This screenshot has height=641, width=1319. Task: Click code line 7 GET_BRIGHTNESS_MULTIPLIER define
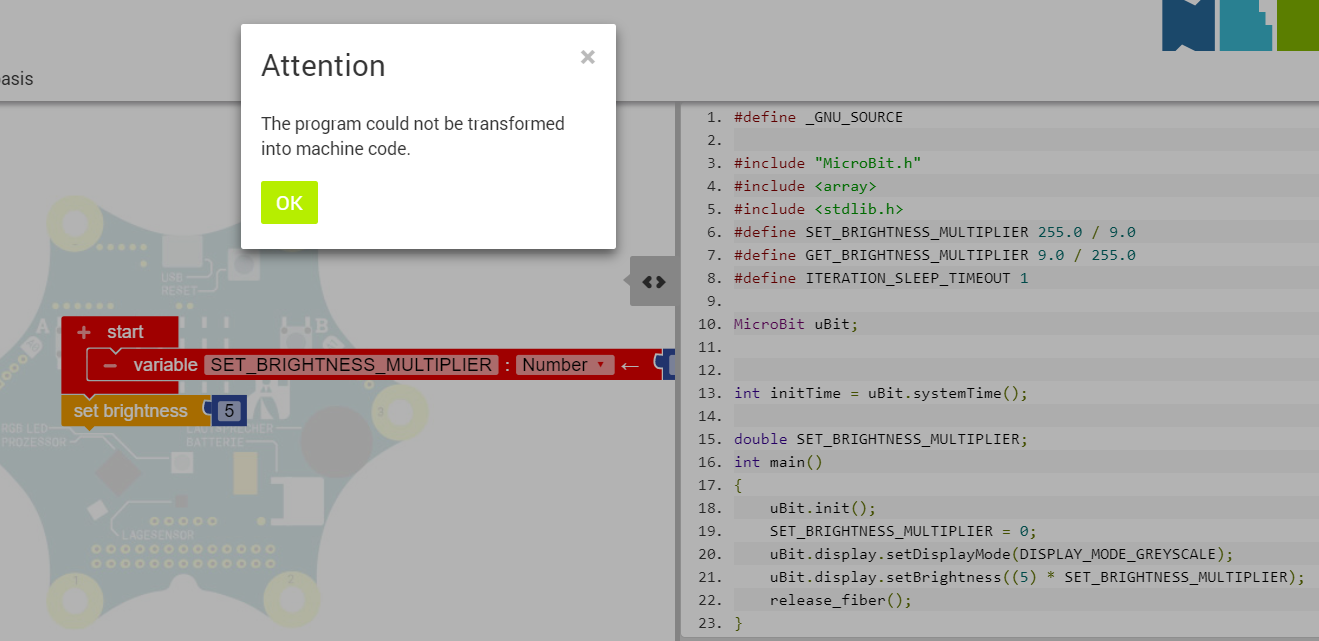click(934, 255)
